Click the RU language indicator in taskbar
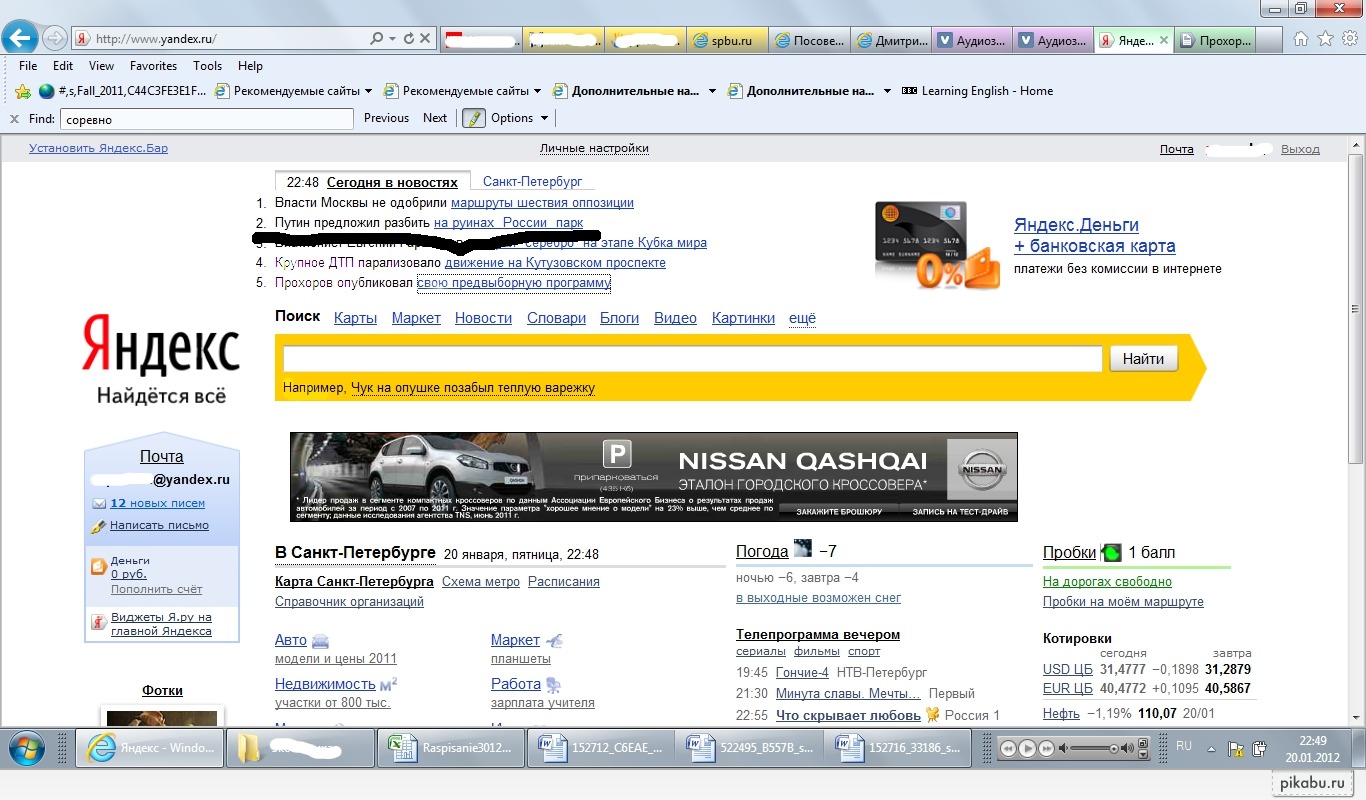The width and height of the screenshot is (1366, 800). [x=1184, y=746]
